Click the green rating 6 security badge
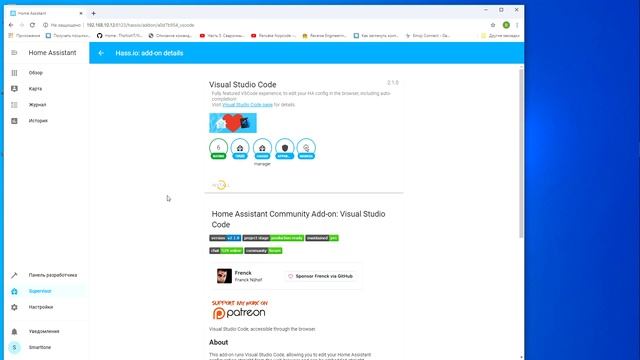This screenshot has height=360, width=640. 218,149
